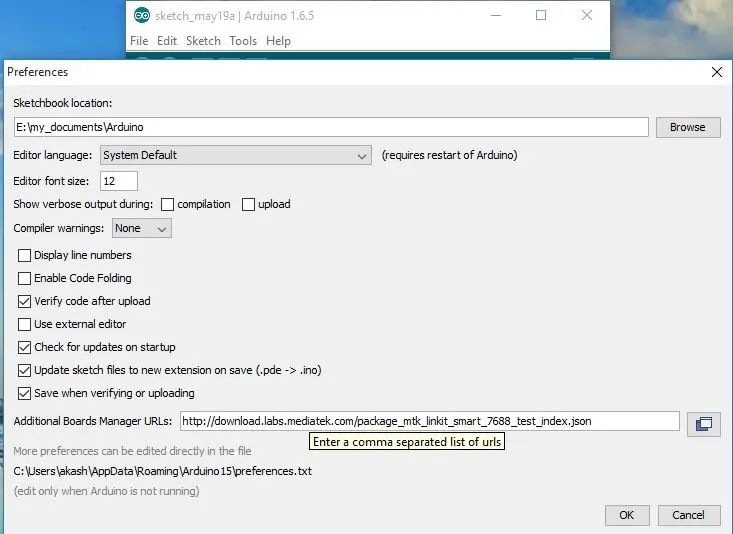Click the 'Additional Boards Manager URLs:' label

coord(93,421)
